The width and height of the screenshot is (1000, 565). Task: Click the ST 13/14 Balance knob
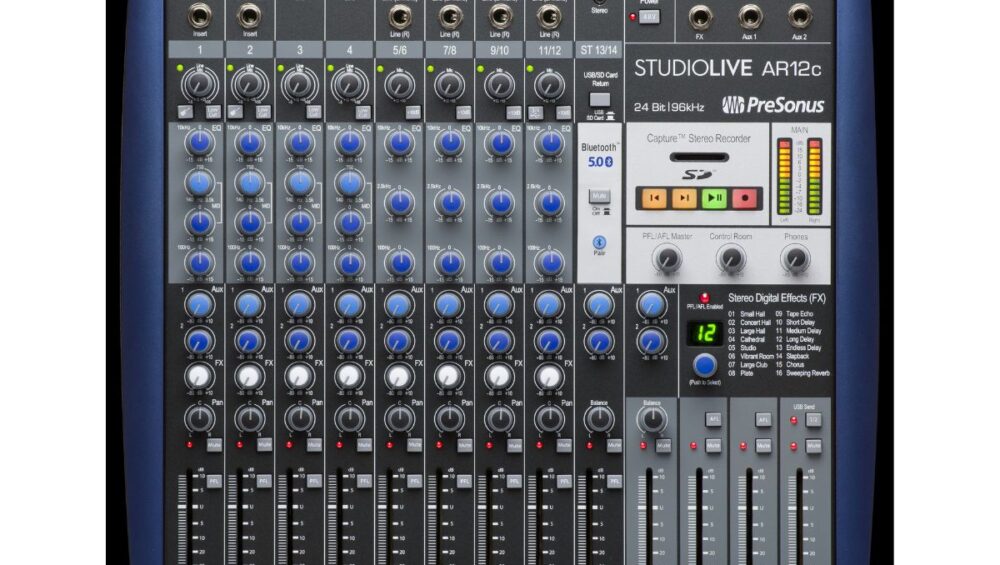pos(599,419)
